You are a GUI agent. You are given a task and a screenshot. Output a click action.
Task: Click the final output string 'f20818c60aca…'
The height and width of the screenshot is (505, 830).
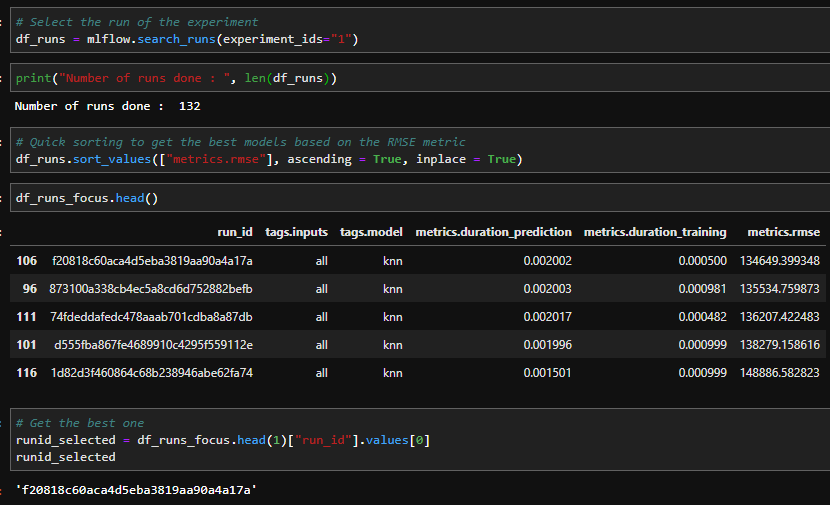(136, 490)
